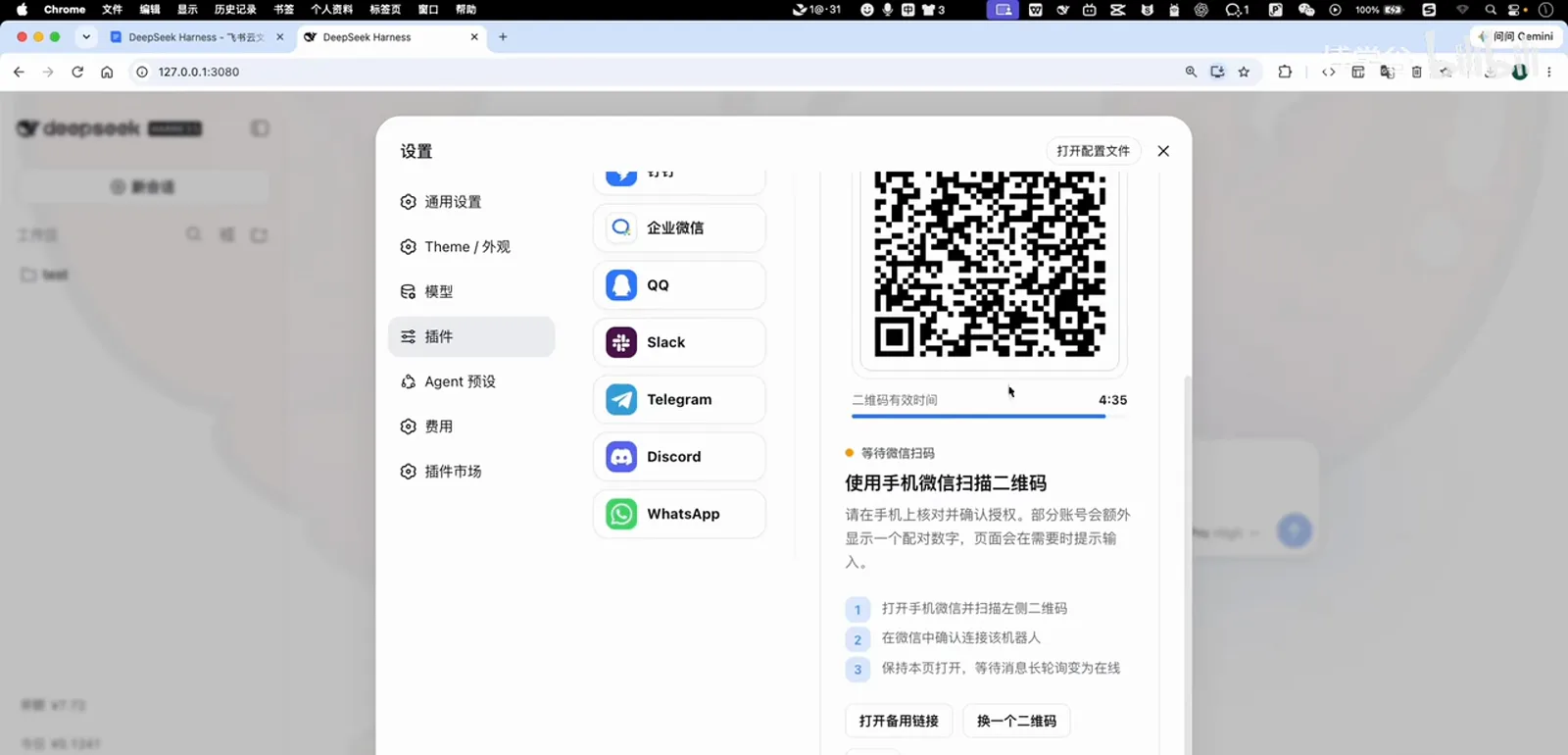This screenshot has height=755, width=1568.
Task: Click the robot icon beside Agent 预设
Action: point(408,381)
